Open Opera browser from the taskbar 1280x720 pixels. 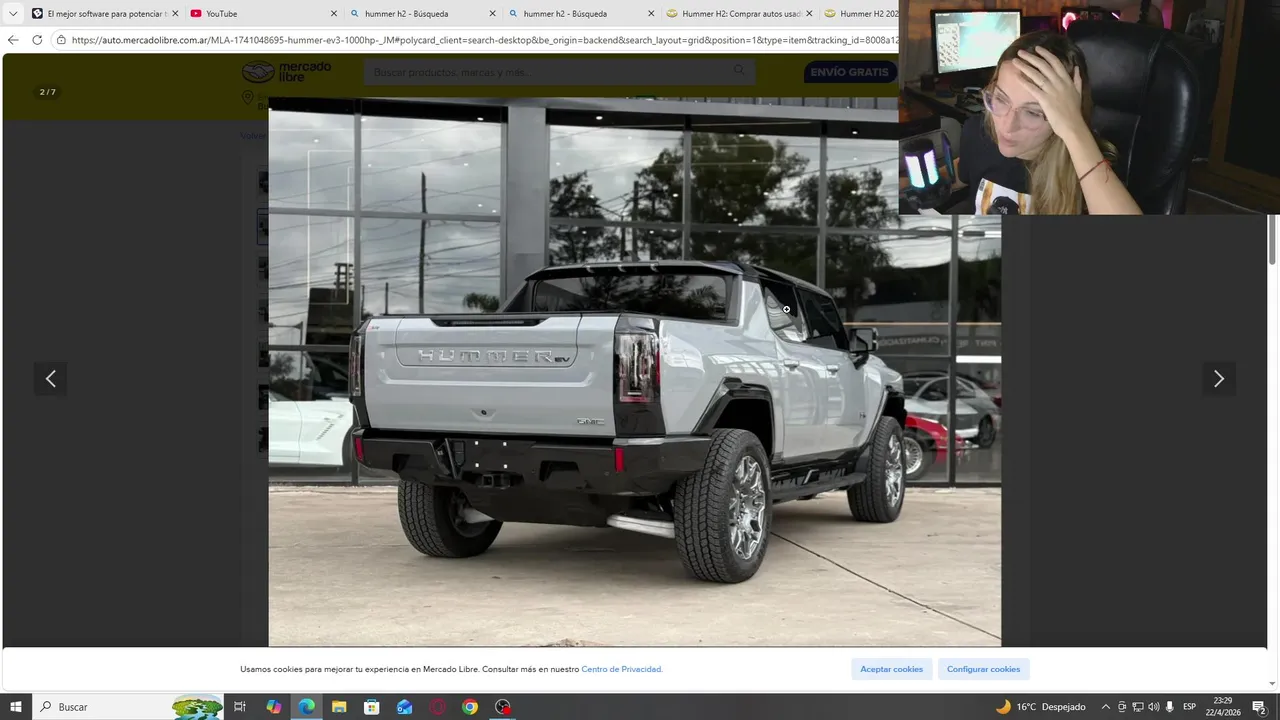click(x=437, y=707)
